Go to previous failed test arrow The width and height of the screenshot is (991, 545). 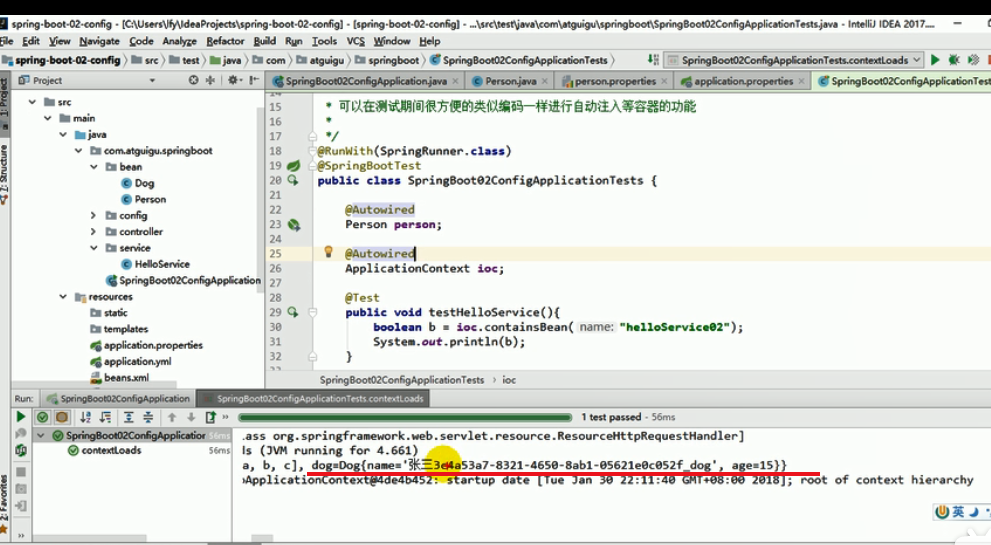pos(172,417)
